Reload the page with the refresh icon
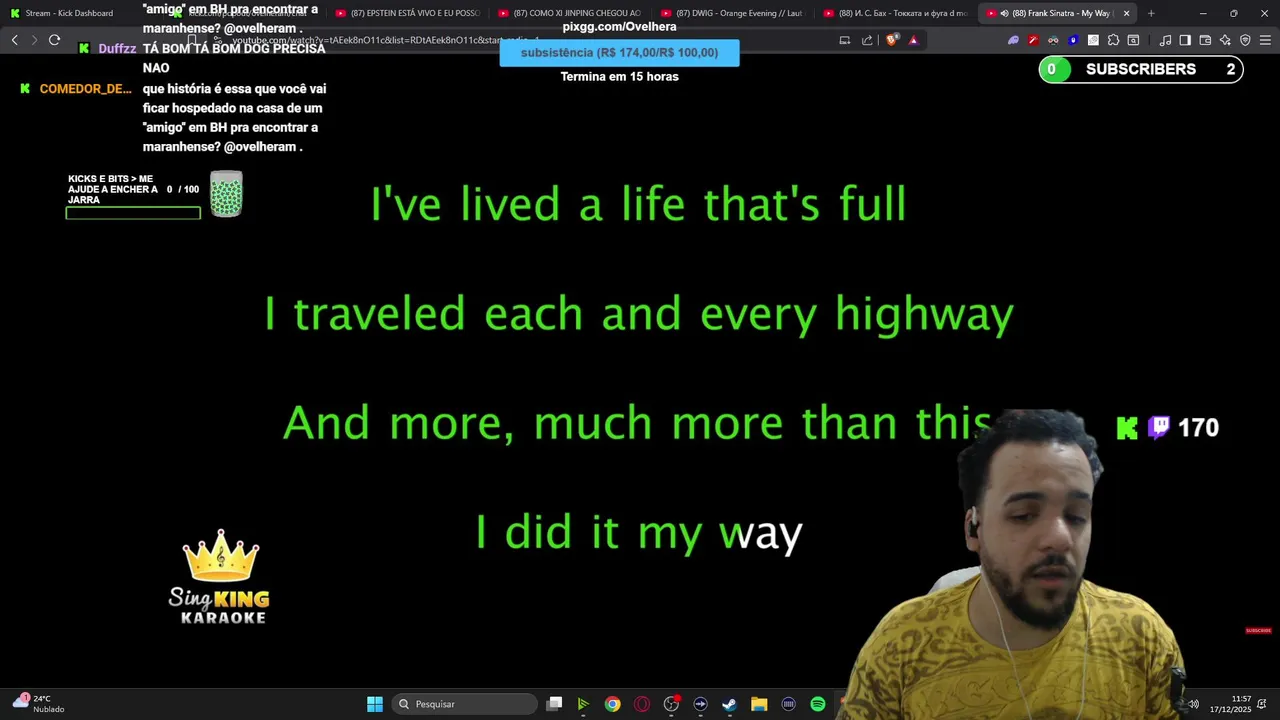Image resolution: width=1280 pixels, height=720 pixels. [x=54, y=40]
